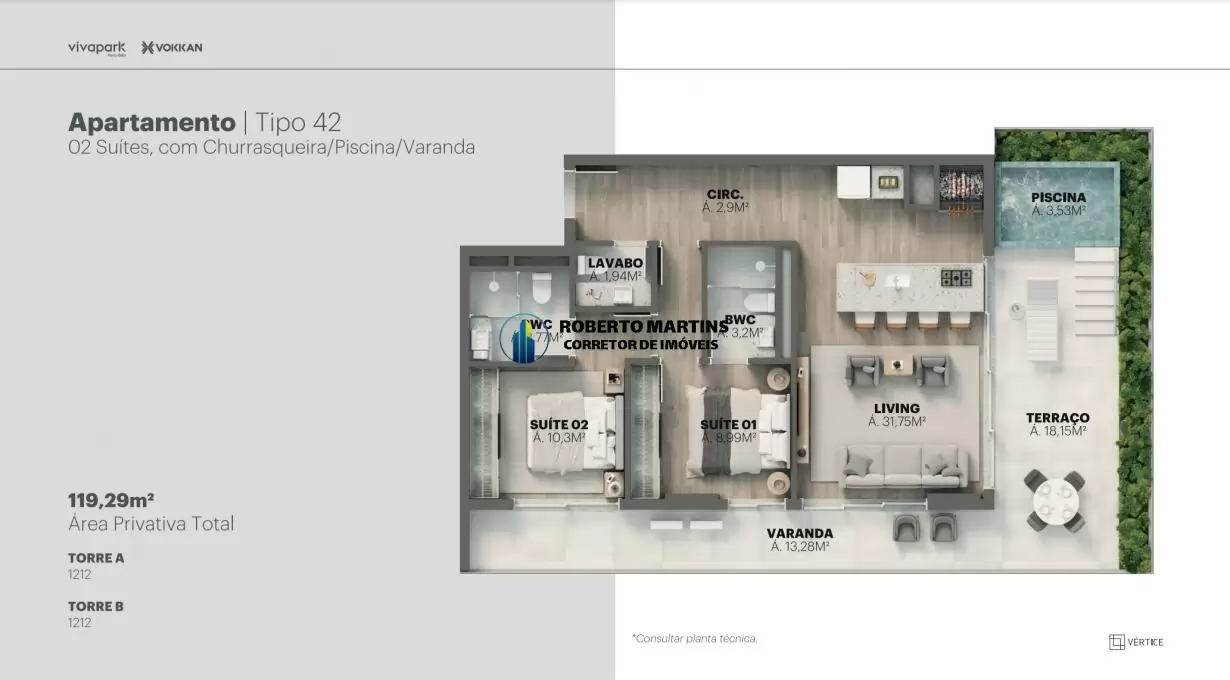Image resolution: width=1230 pixels, height=680 pixels.
Task: Click the Apartamento Tipo 42 title
Action: coord(205,123)
